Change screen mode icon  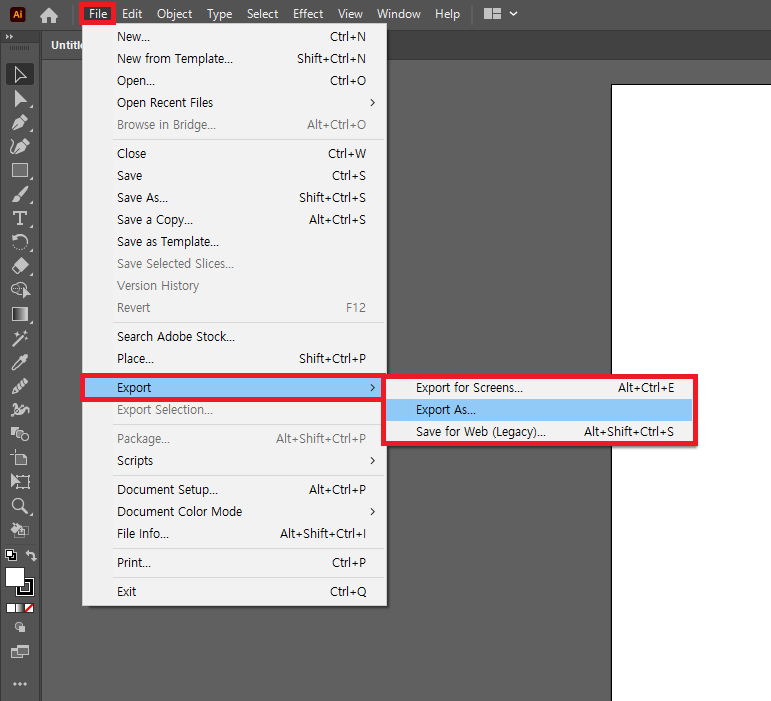click(20, 652)
